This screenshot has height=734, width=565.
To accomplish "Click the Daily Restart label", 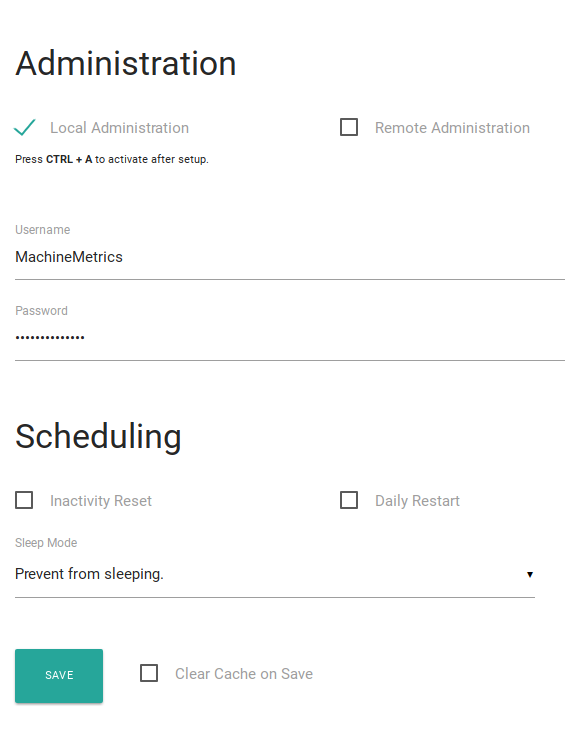I will 417,501.
